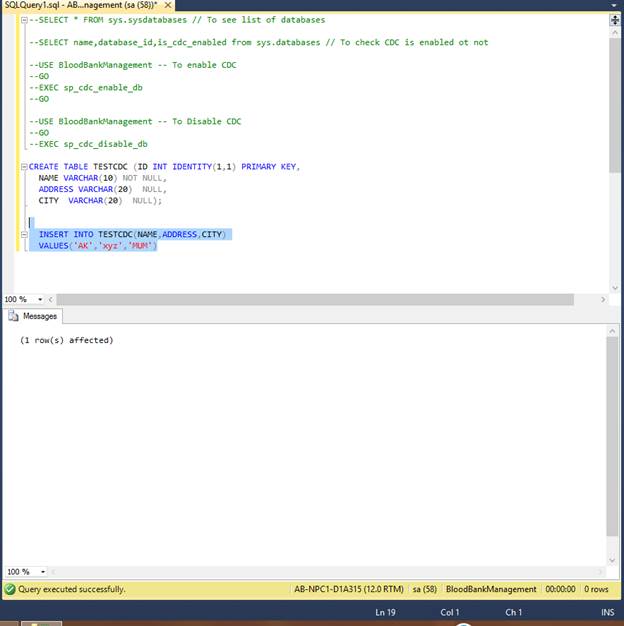This screenshot has width=624, height=626.
Task: Click the login 'sa (58)' status entry
Action: pos(424,589)
